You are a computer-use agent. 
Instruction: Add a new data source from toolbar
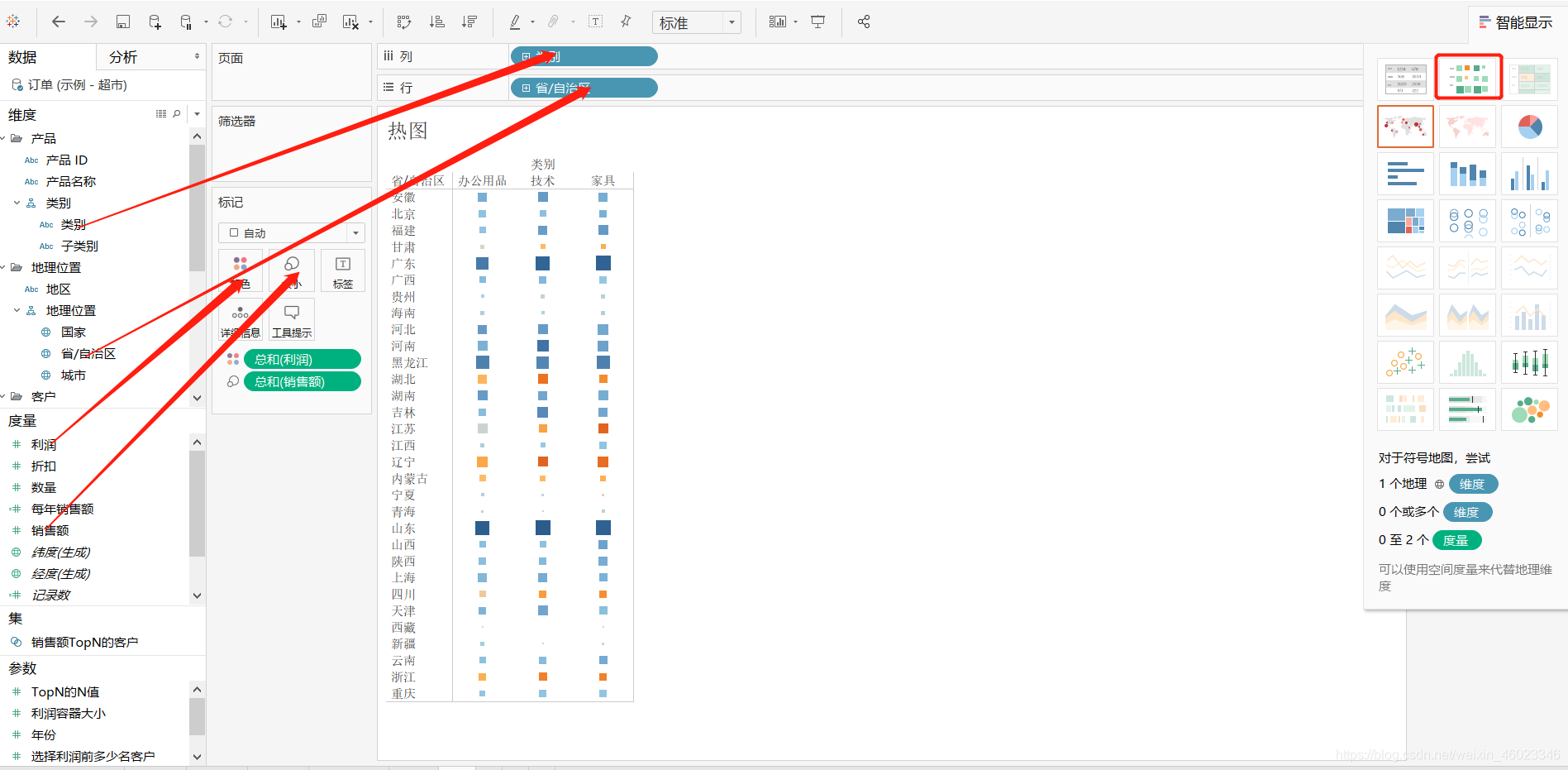[x=155, y=22]
